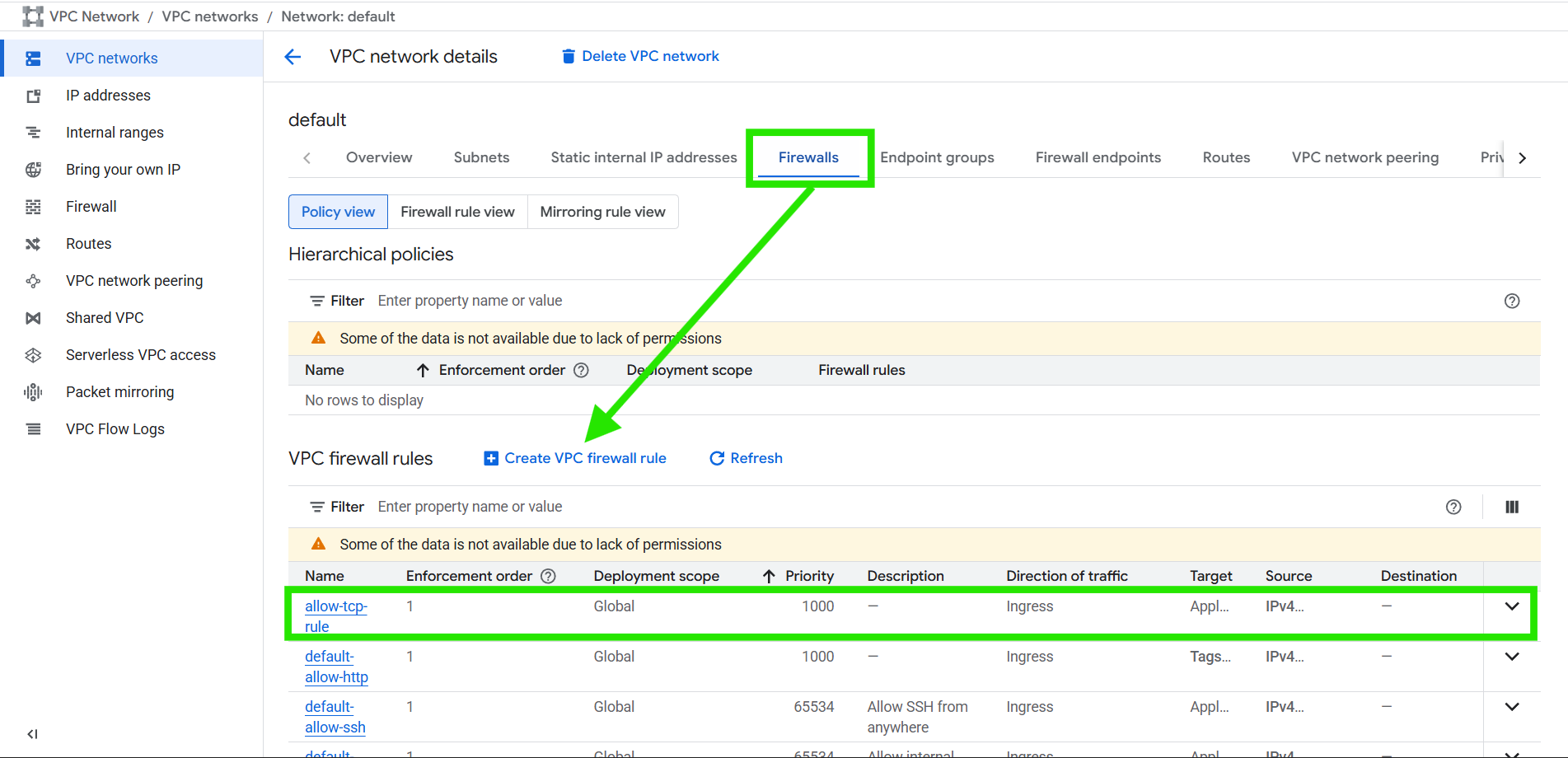Viewport: 1568px width, 758px height.
Task: Expand the default-allow-http row
Action: (1511, 657)
